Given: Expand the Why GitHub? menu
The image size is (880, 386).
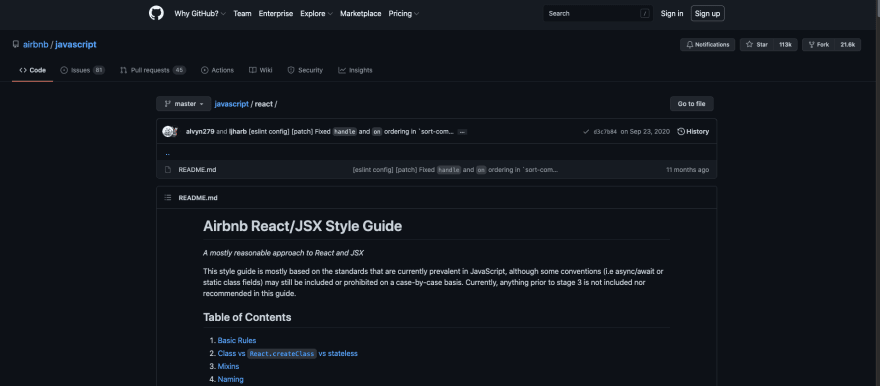Looking at the screenshot, I should (x=200, y=13).
